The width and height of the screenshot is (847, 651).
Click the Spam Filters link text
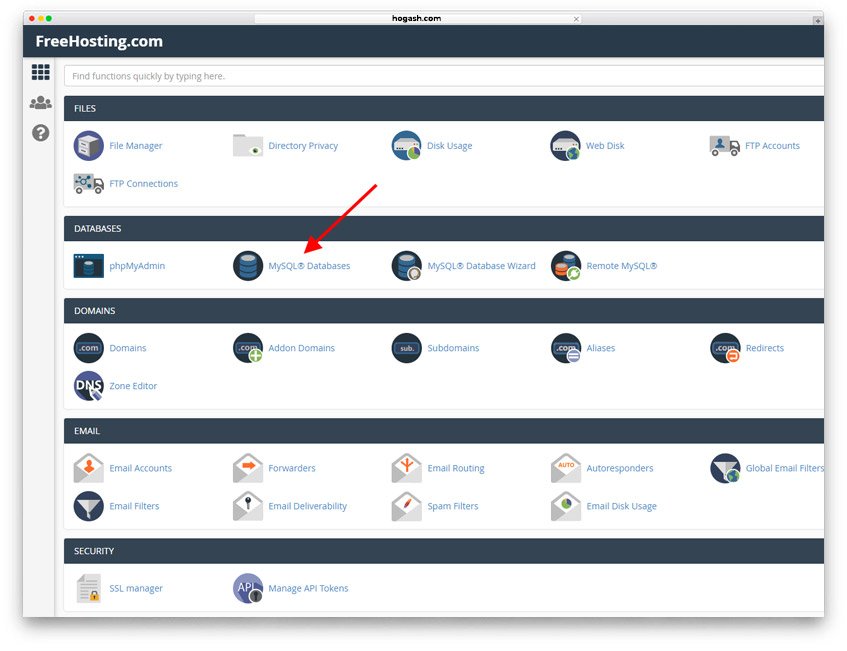click(x=453, y=506)
